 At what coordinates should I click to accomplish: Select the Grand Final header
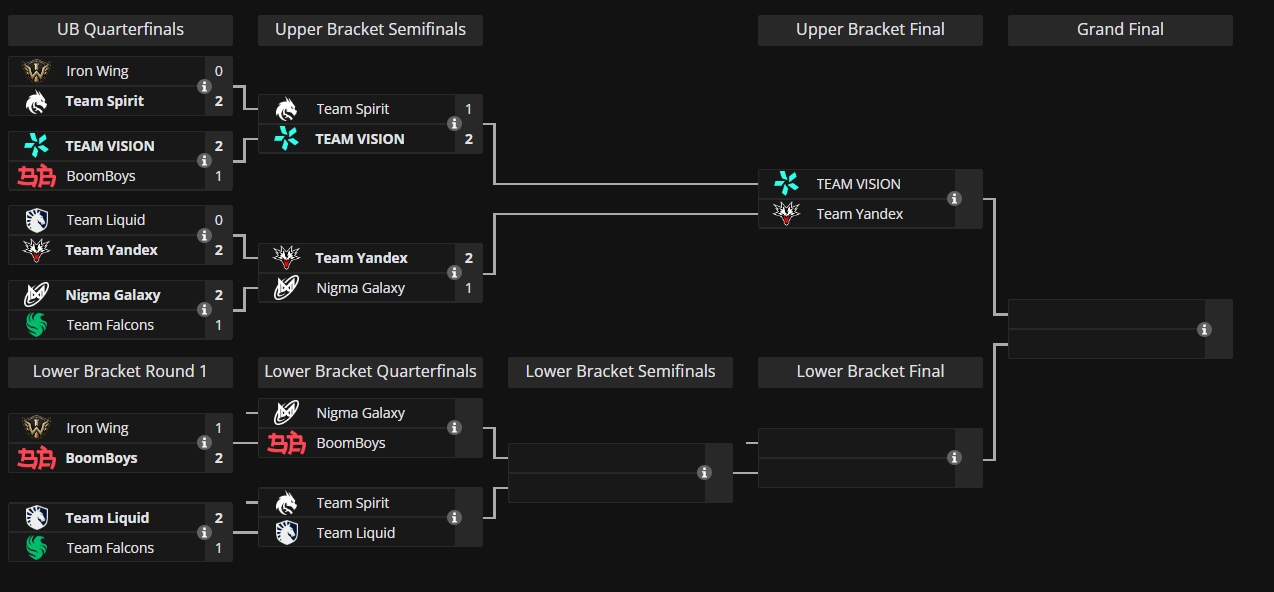click(x=1120, y=30)
